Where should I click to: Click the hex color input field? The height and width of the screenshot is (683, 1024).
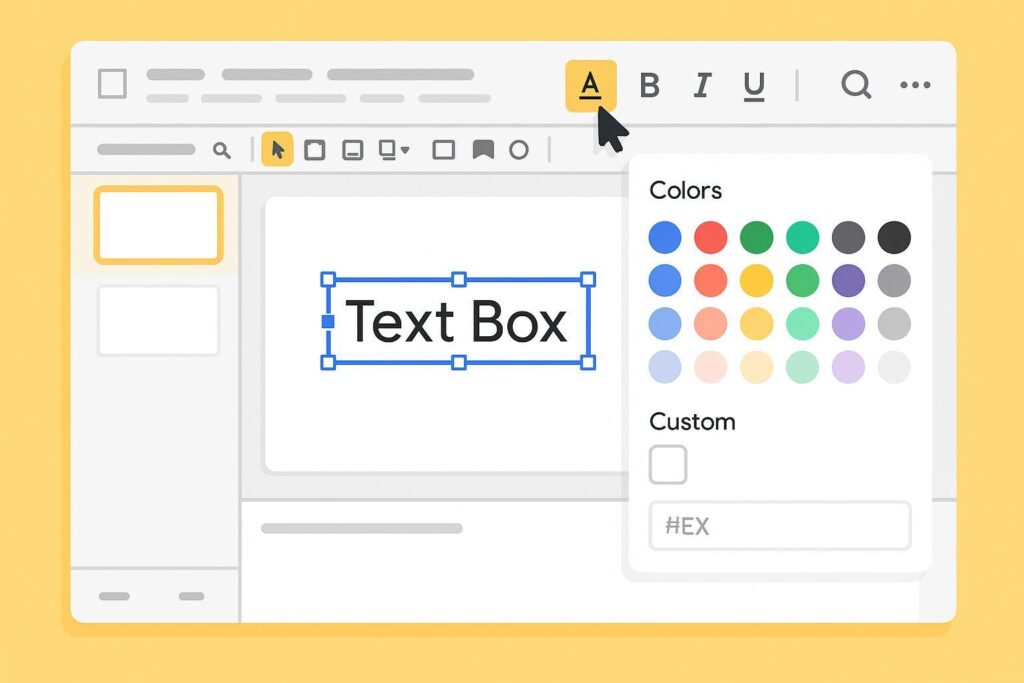point(780,526)
